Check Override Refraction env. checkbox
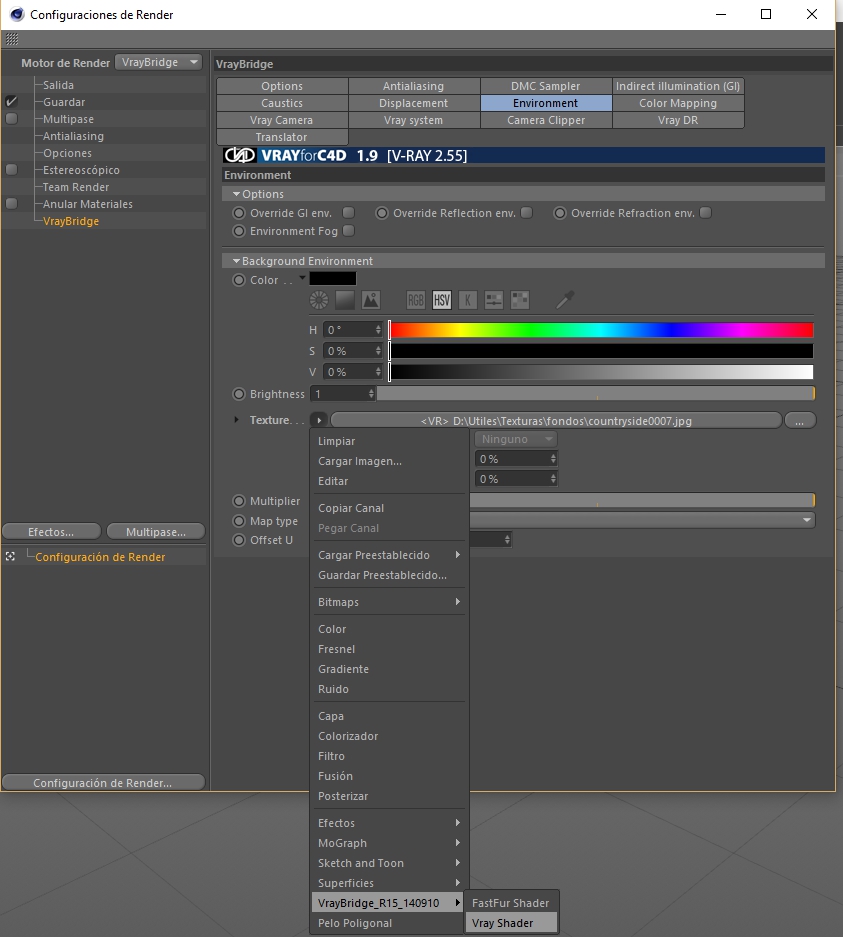The image size is (843, 937). click(706, 213)
